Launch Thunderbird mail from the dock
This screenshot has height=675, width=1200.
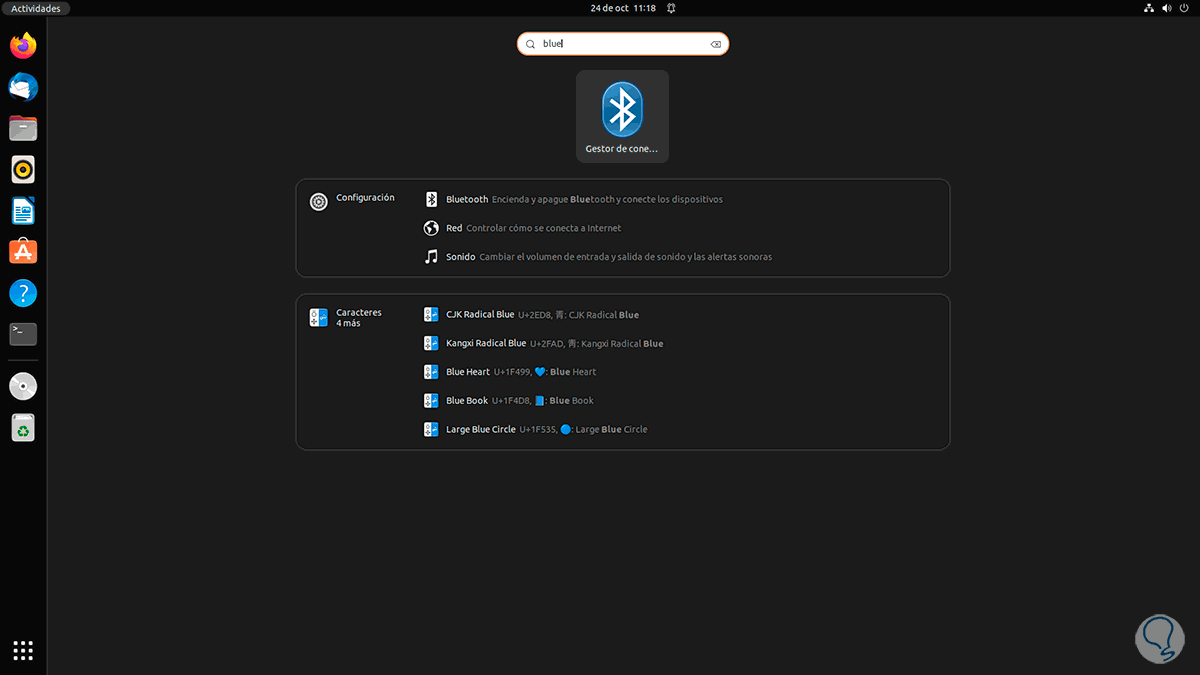(23, 87)
